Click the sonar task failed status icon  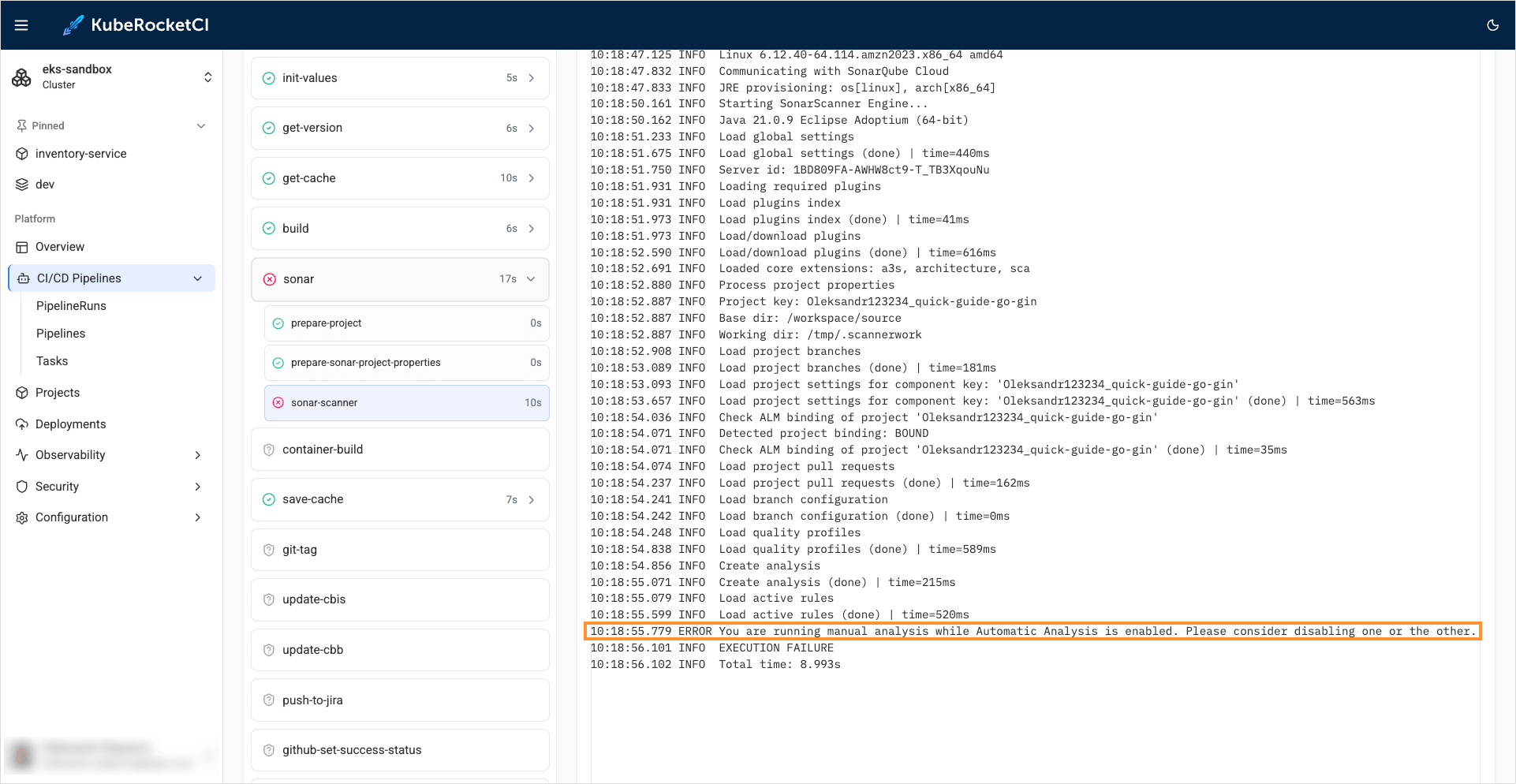[x=270, y=279]
